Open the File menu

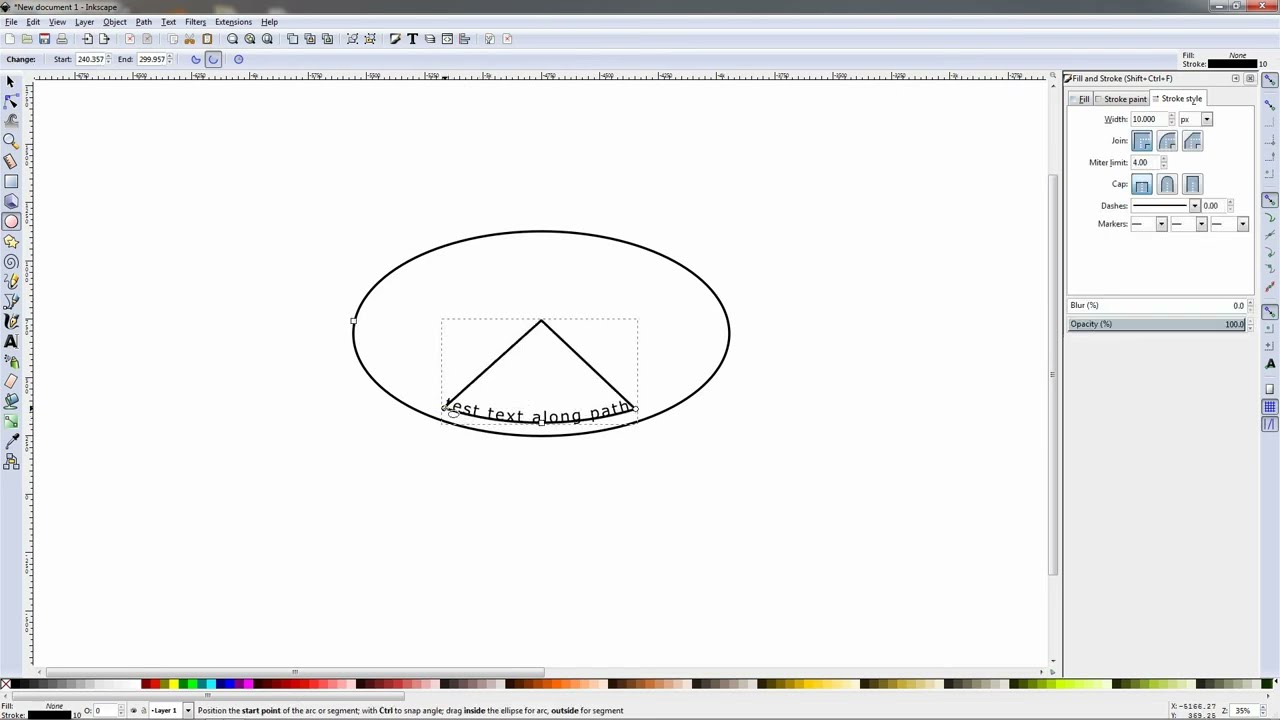click(x=10, y=22)
